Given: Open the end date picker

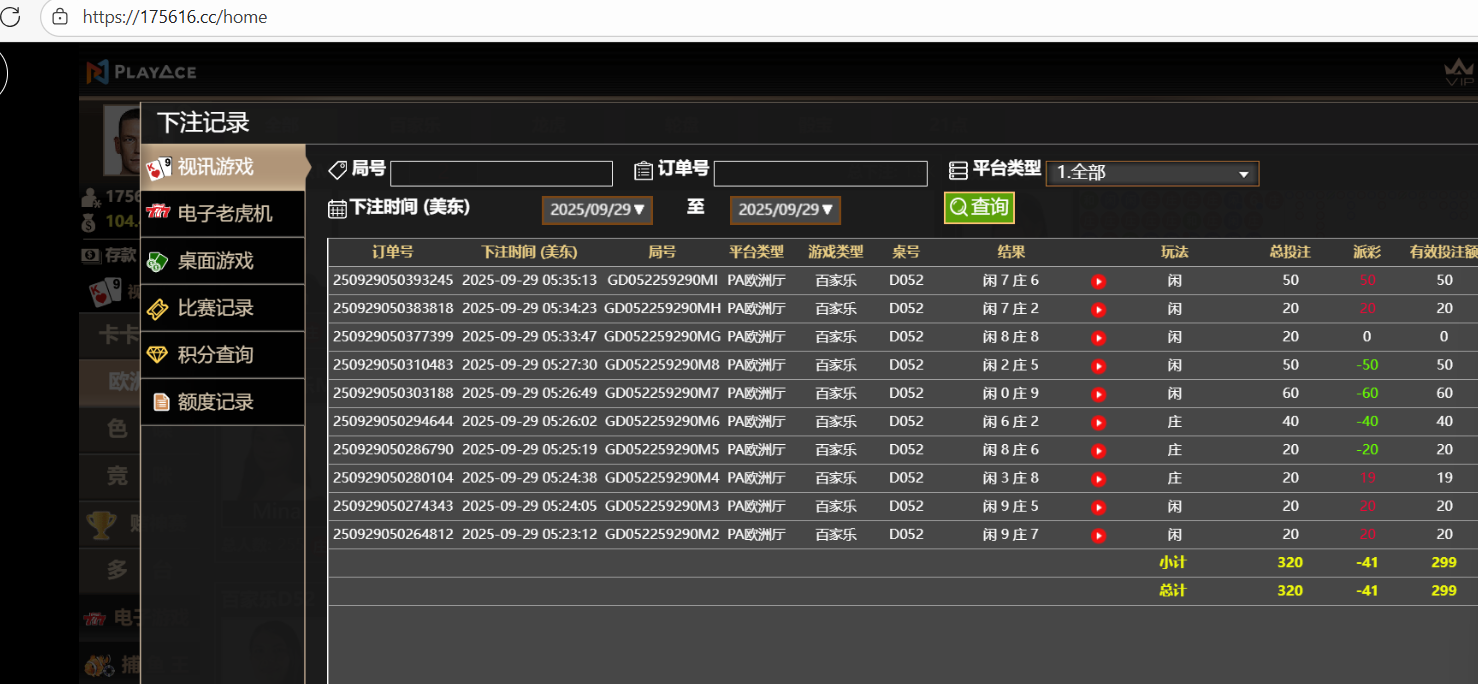Looking at the screenshot, I should coord(785,210).
